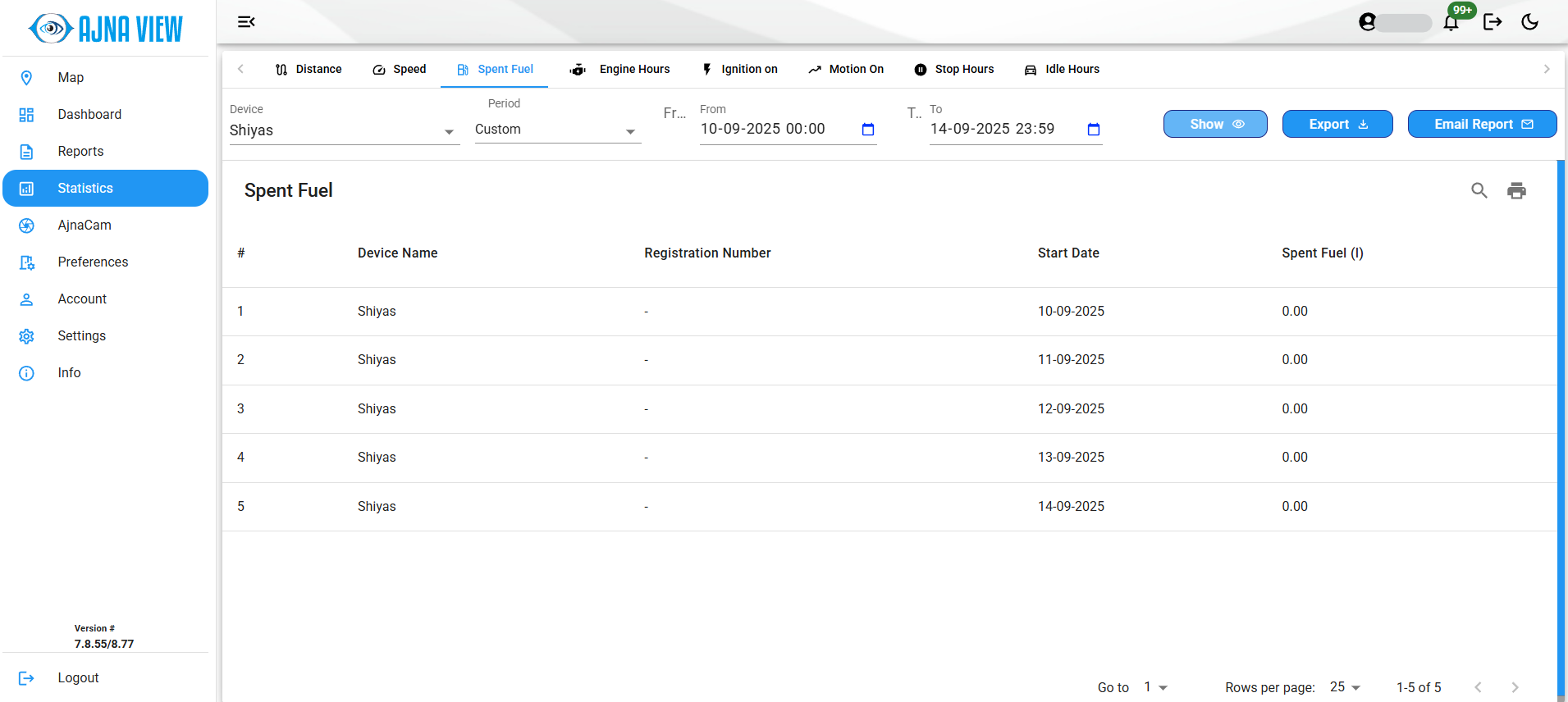Open the user profile avatar
Viewport: 1568px width, 702px height.
pyautogui.click(x=1368, y=22)
